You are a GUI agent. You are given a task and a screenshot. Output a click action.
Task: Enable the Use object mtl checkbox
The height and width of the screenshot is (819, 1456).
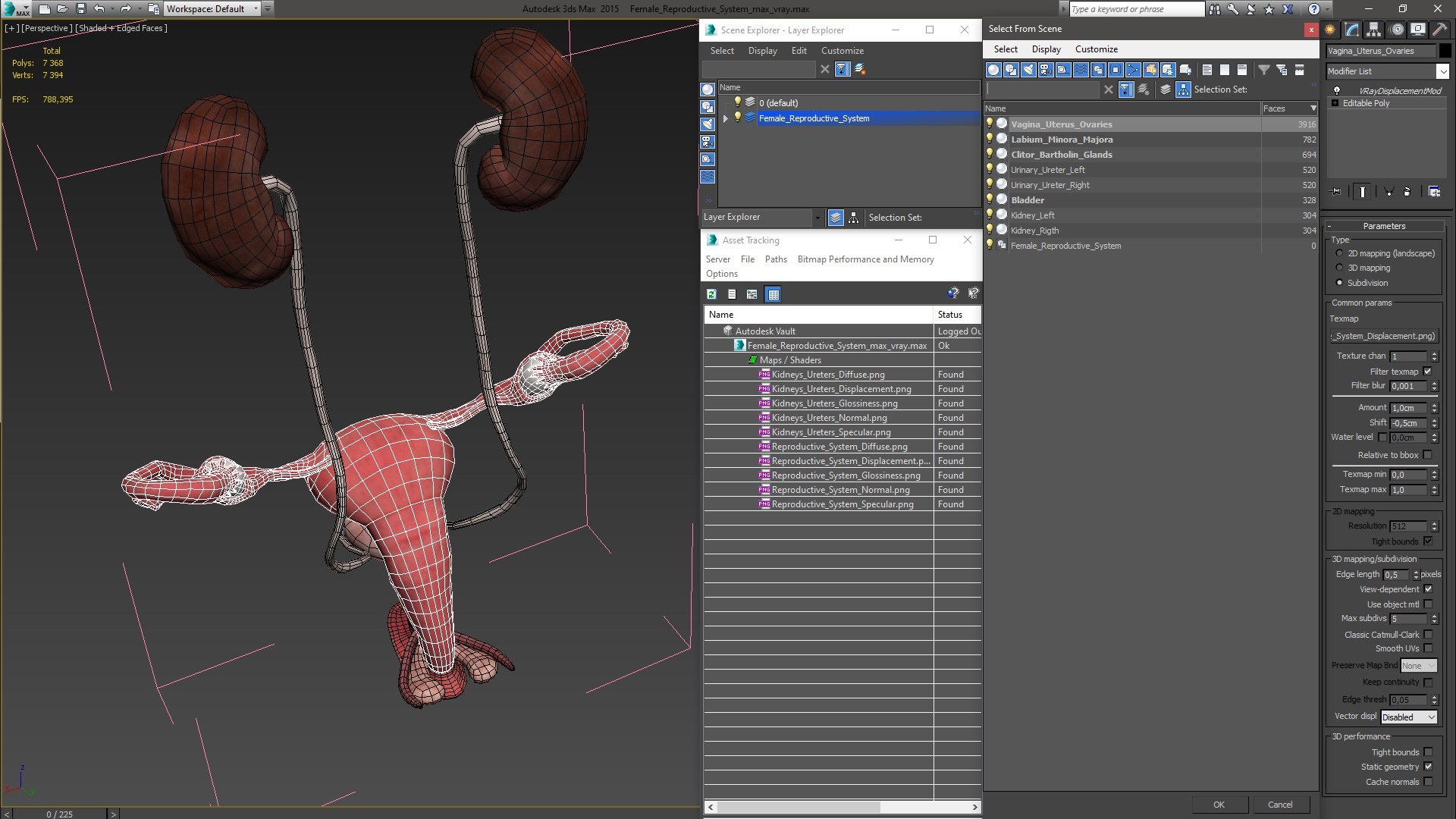pos(1428,604)
